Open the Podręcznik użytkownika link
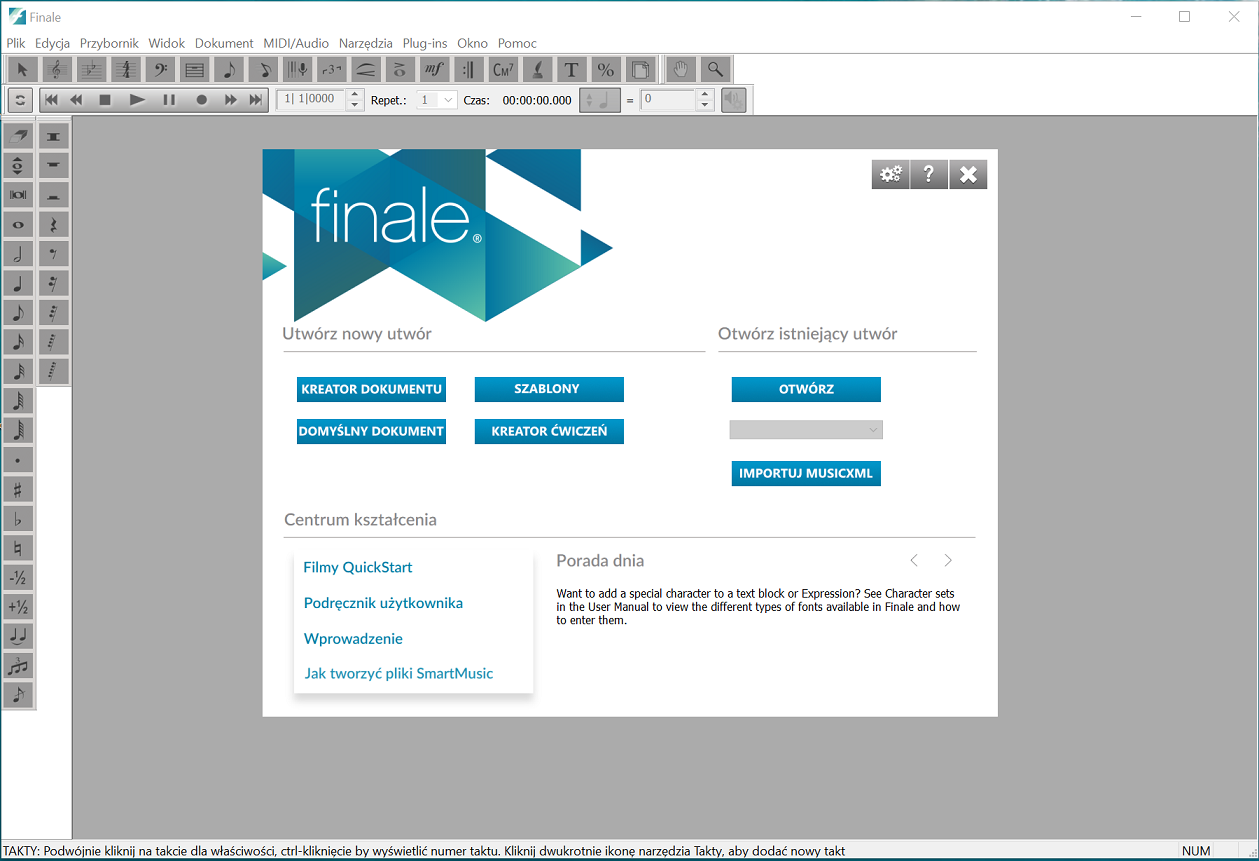Screen dimensions: 1259x861 click(x=383, y=603)
